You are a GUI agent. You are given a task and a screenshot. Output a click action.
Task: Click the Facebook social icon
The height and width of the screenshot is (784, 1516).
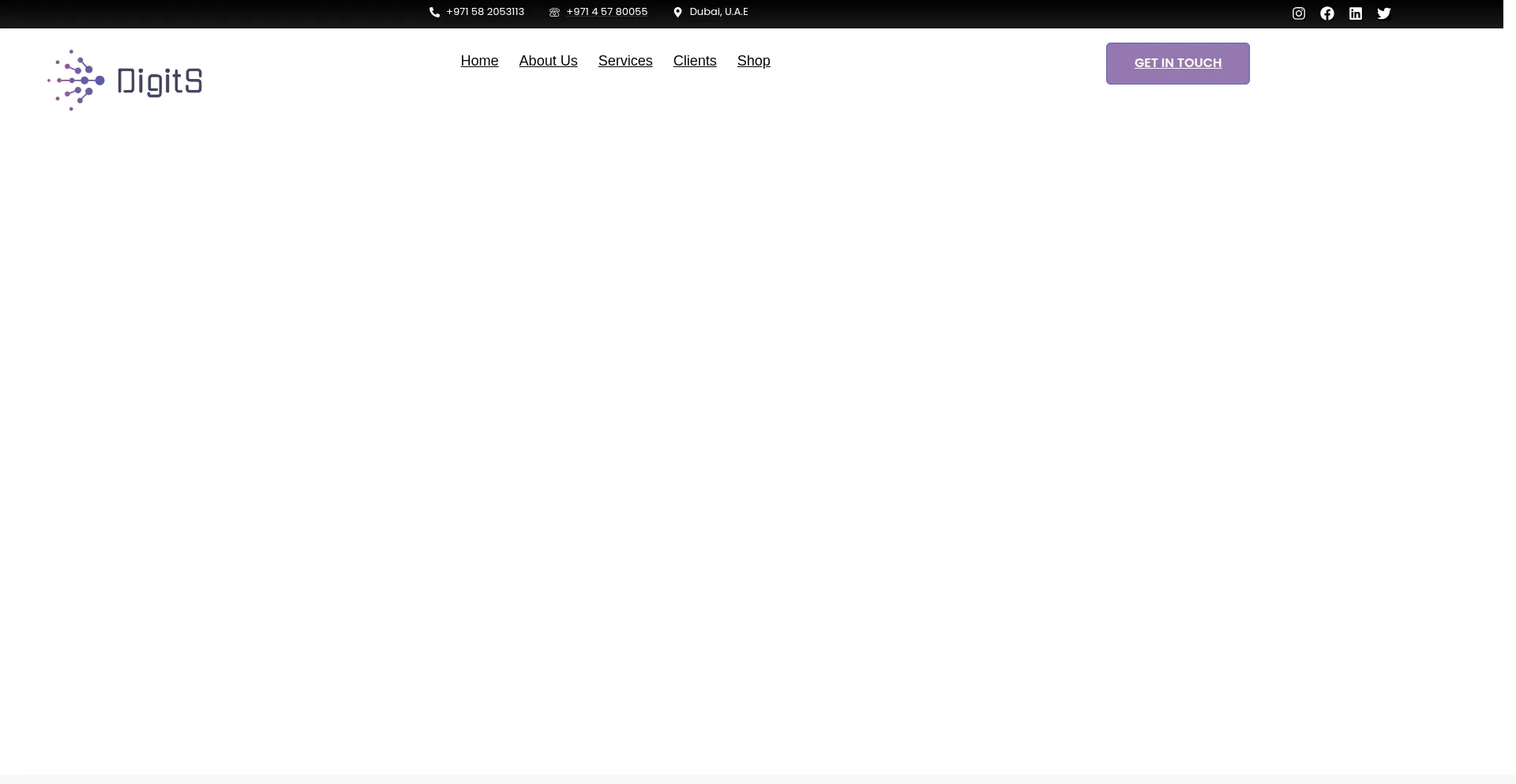coord(1326,13)
